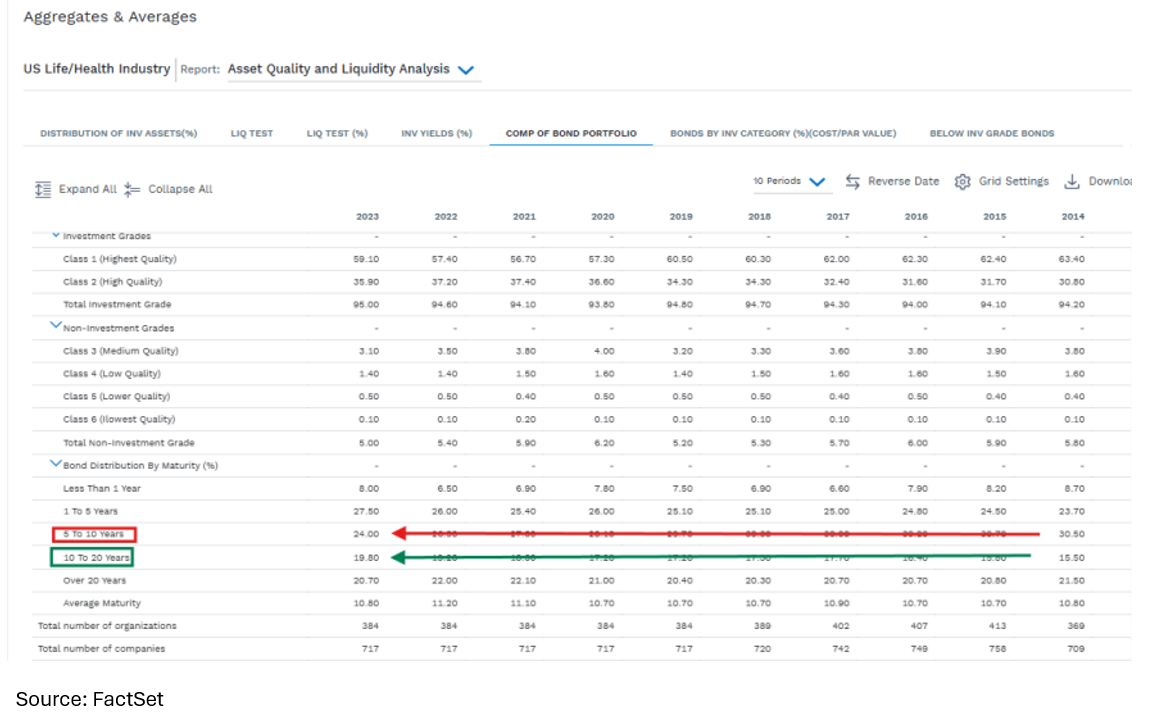The height and width of the screenshot is (717, 1149).
Task: Open Grid Settings via the gear icon
Action: pyautogui.click(x=962, y=181)
